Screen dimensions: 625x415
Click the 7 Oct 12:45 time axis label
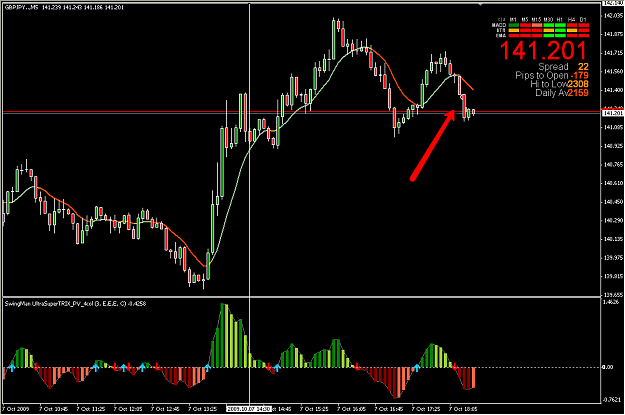point(165,409)
